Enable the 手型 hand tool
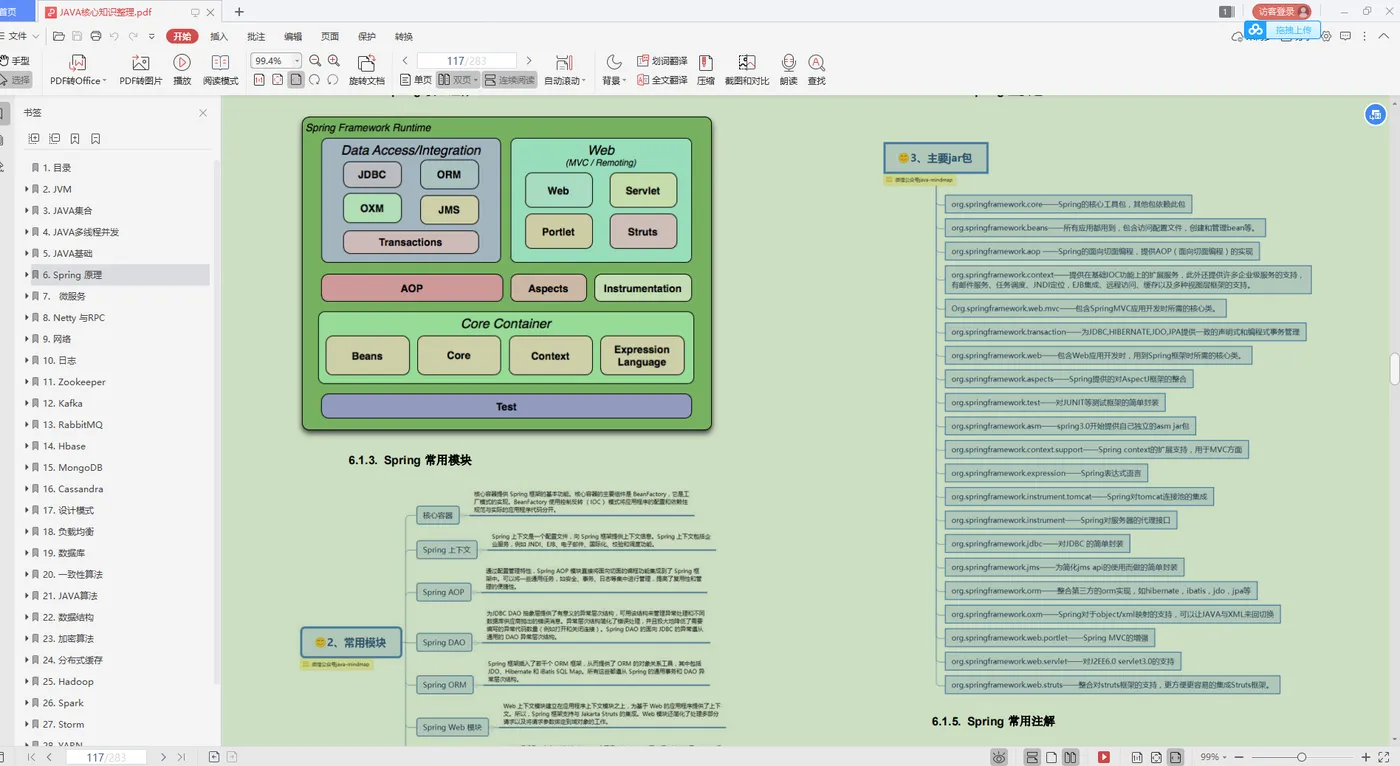1400x766 pixels. coord(14,61)
